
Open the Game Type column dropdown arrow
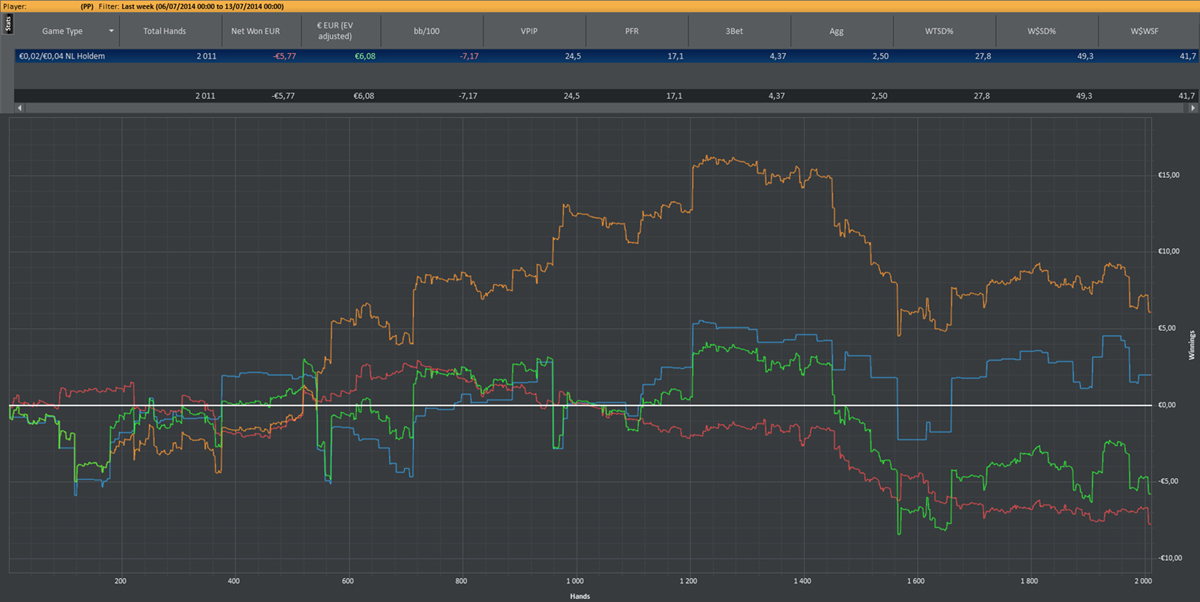click(111, 31)
